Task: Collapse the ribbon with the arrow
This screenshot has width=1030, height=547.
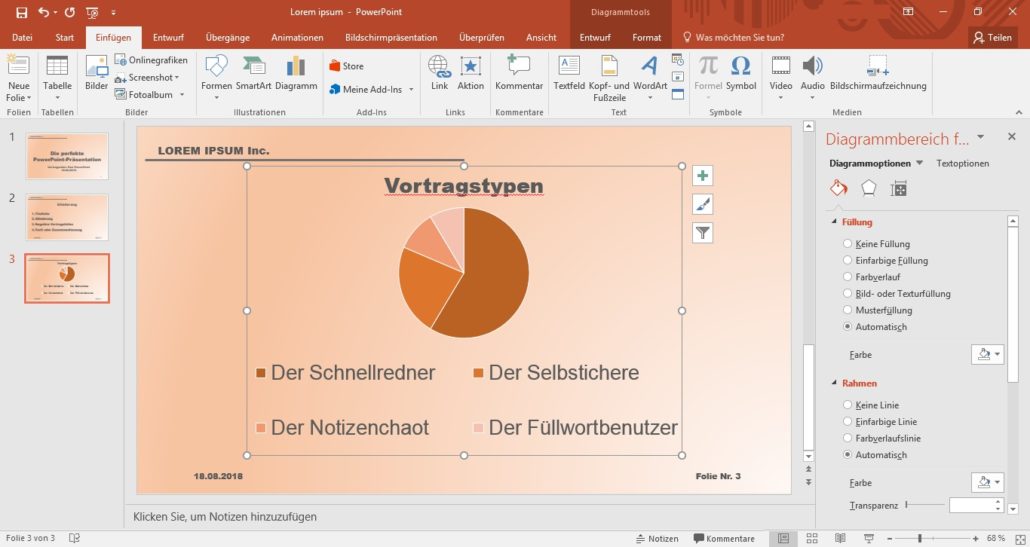Action: coord(1019,112)
